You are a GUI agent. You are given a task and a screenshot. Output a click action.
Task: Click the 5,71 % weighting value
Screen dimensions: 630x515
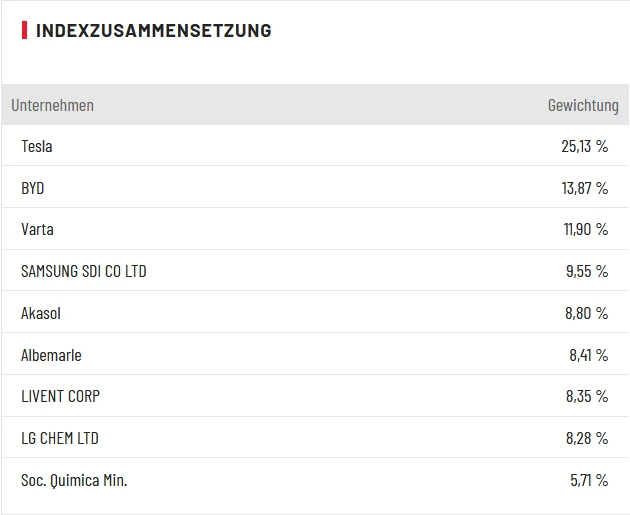coord(589,480)
